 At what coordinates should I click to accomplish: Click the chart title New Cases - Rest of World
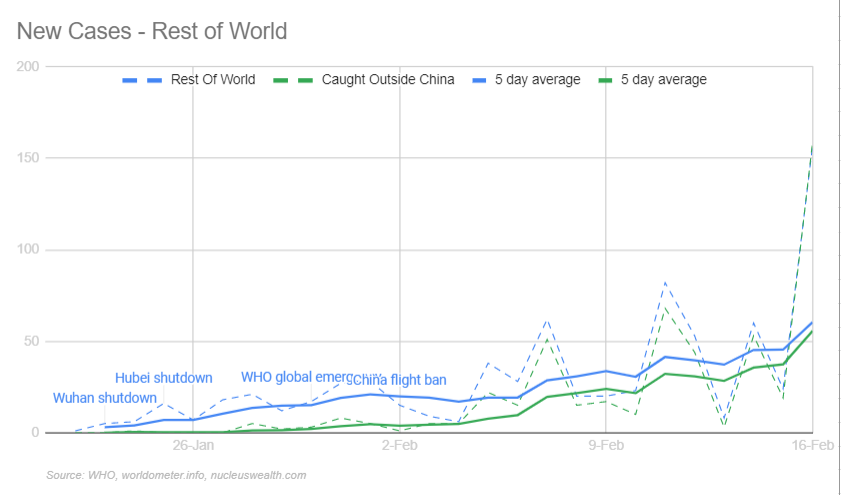pyautogui.click(x=152, y=31)
